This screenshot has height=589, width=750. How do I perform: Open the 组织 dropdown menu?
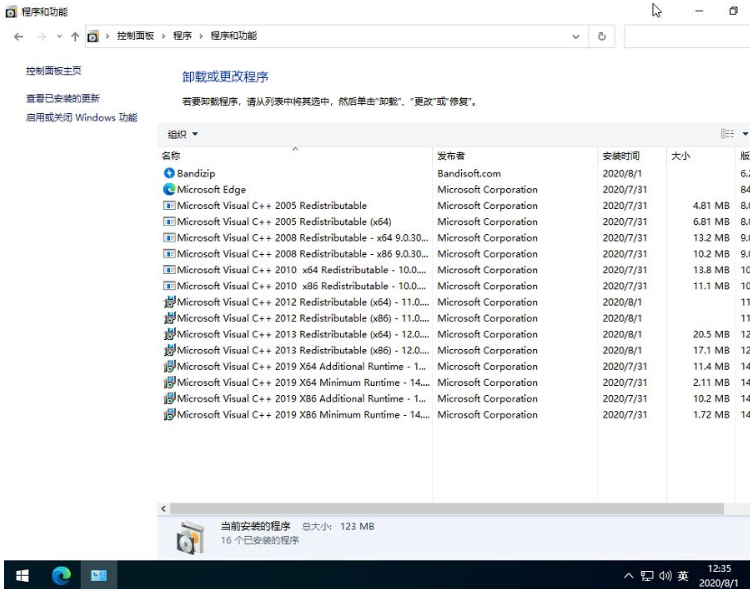click(x=182, y=134)
